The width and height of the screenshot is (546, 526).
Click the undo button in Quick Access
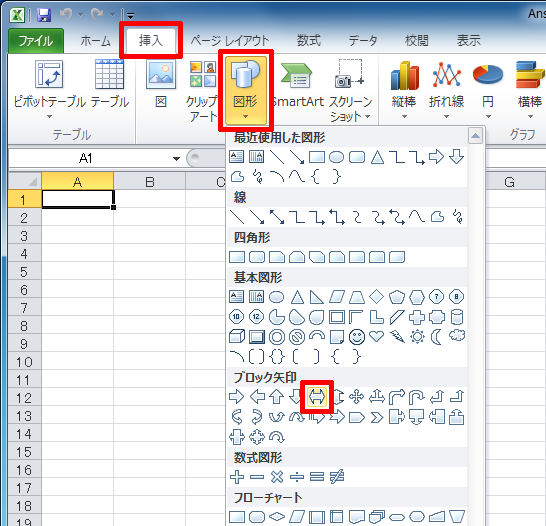(66, 15)
